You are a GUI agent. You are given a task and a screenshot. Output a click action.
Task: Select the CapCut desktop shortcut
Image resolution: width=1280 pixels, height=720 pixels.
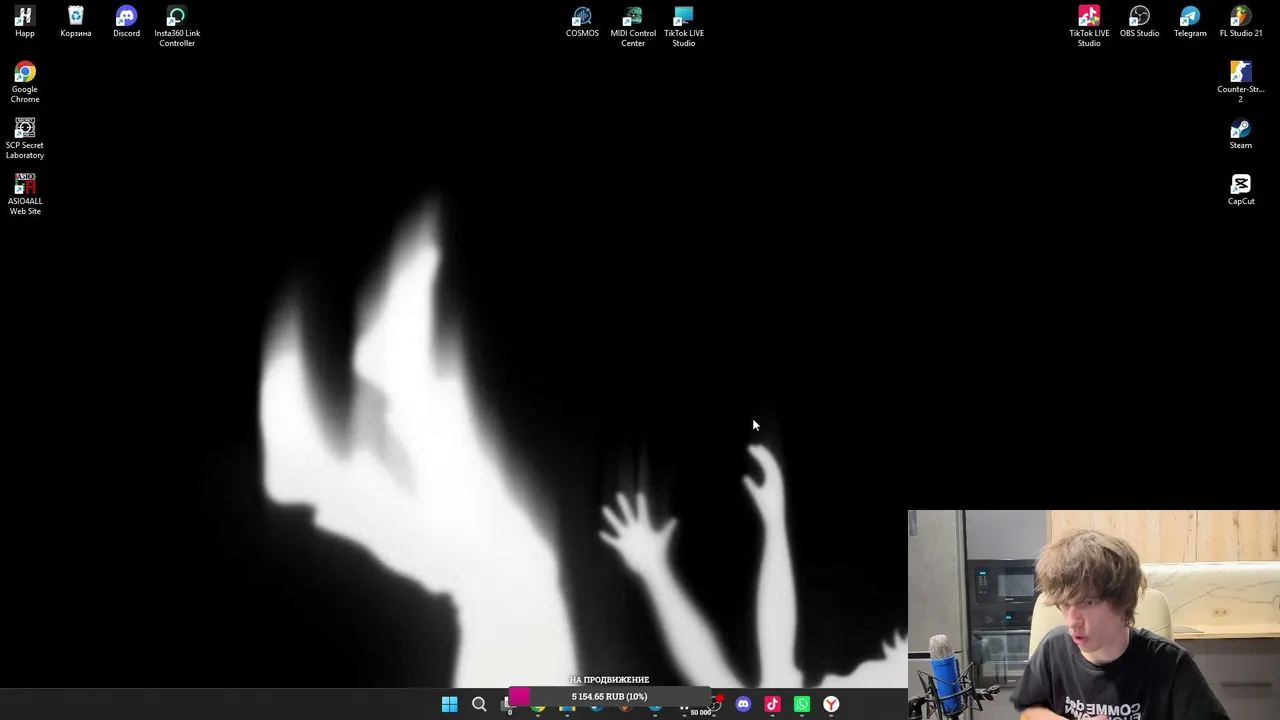coord(1241,190)
